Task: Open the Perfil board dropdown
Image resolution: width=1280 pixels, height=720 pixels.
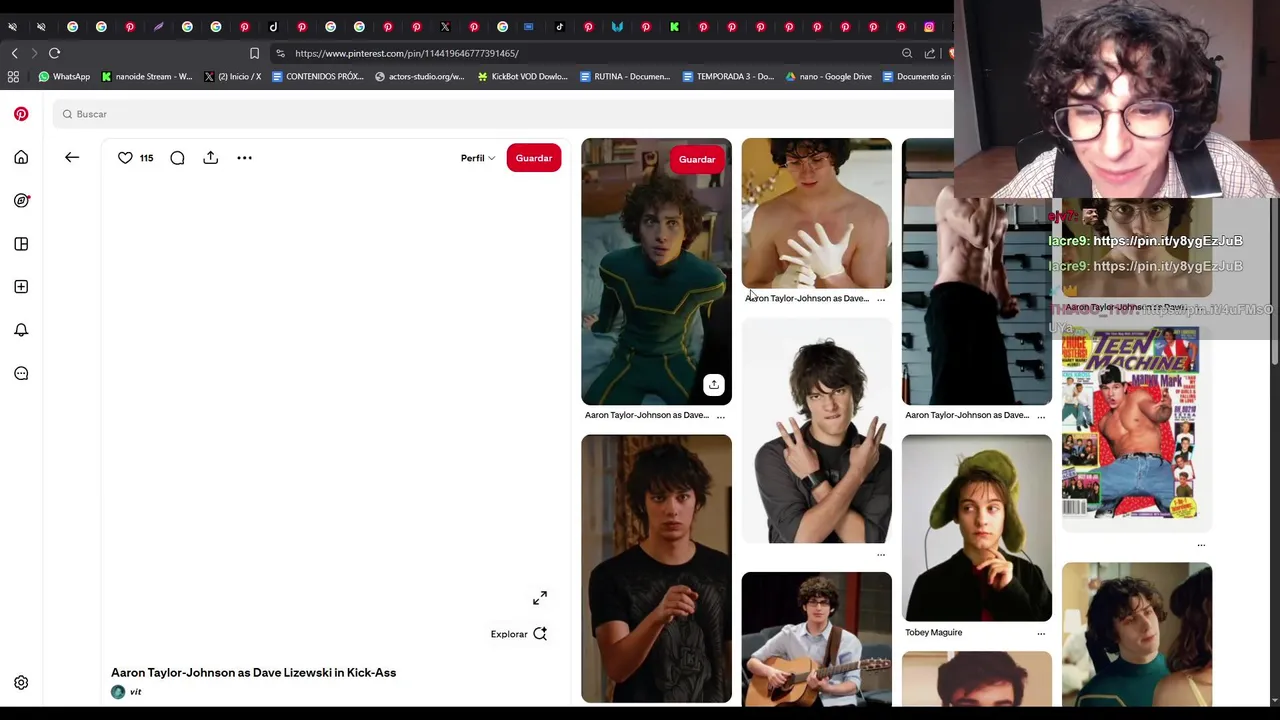Action: (x=478, y=158)
